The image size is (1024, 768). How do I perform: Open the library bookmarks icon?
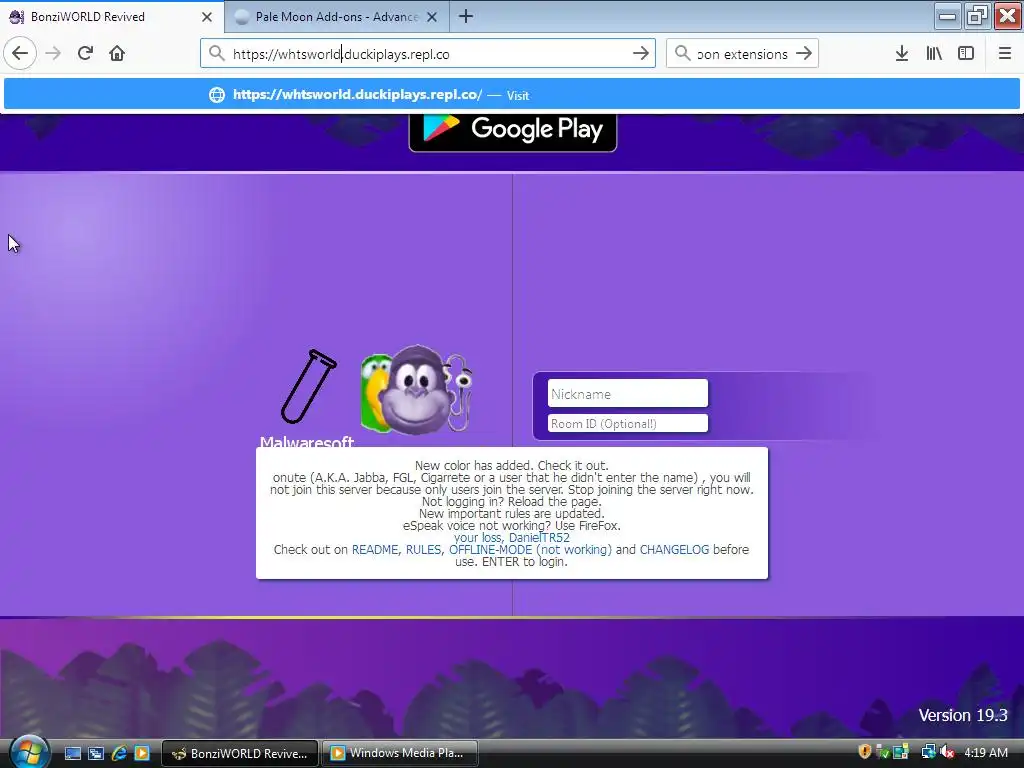(934, 54)
